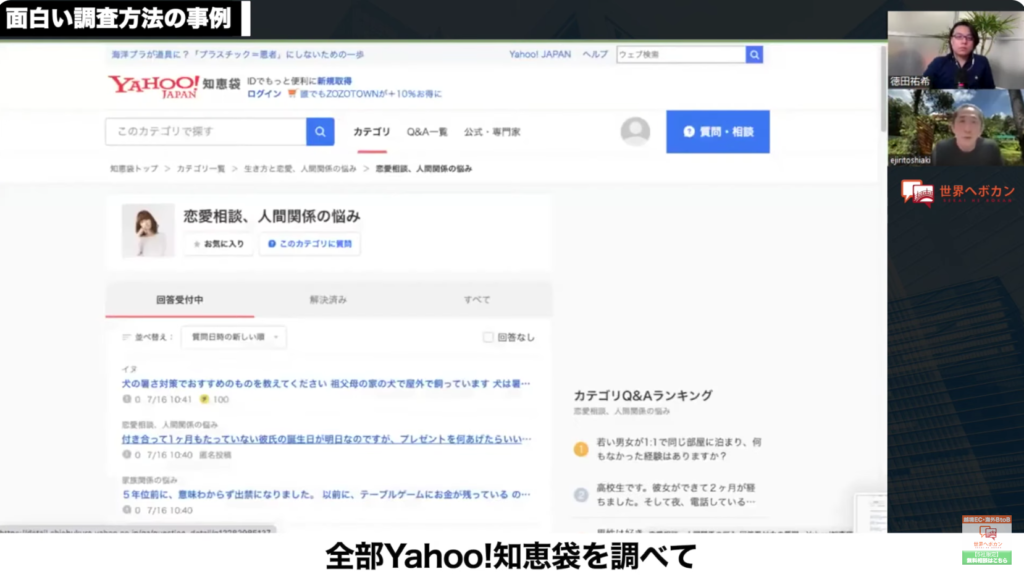The width and height of the screenshot is (1024, 582).
Task: Click the Yahoo! JAPAN 知恵袋 logo
Action: (174, 86)
